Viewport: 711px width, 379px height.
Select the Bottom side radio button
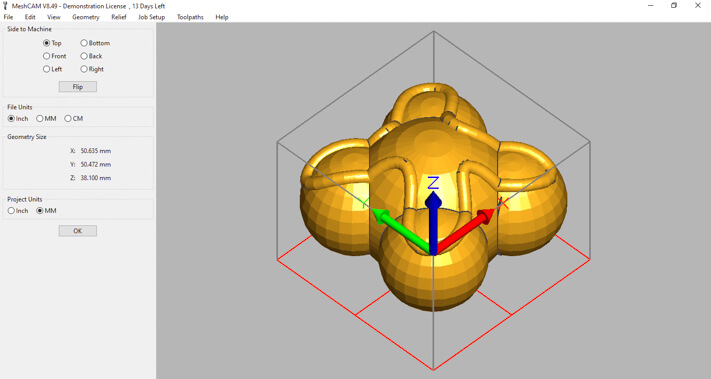(x=95, y=43)
